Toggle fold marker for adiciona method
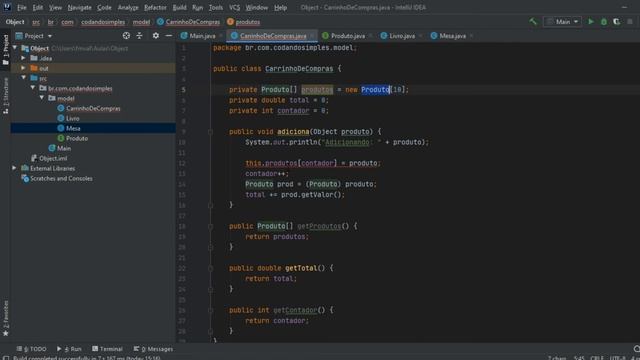 point(210,132)
